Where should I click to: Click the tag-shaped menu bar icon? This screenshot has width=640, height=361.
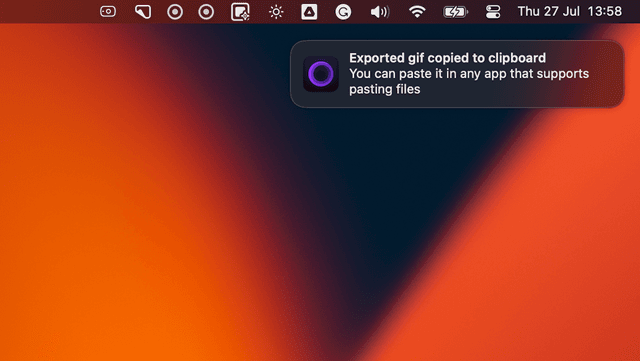click(x=143, y=12)
